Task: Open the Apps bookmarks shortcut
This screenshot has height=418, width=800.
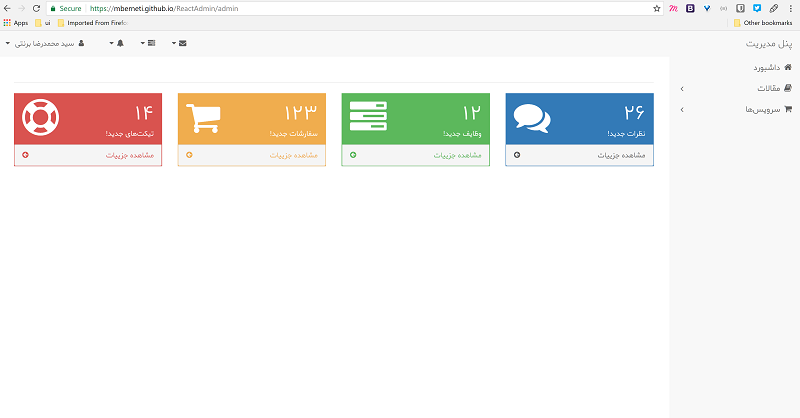Action: click(16, 23)
